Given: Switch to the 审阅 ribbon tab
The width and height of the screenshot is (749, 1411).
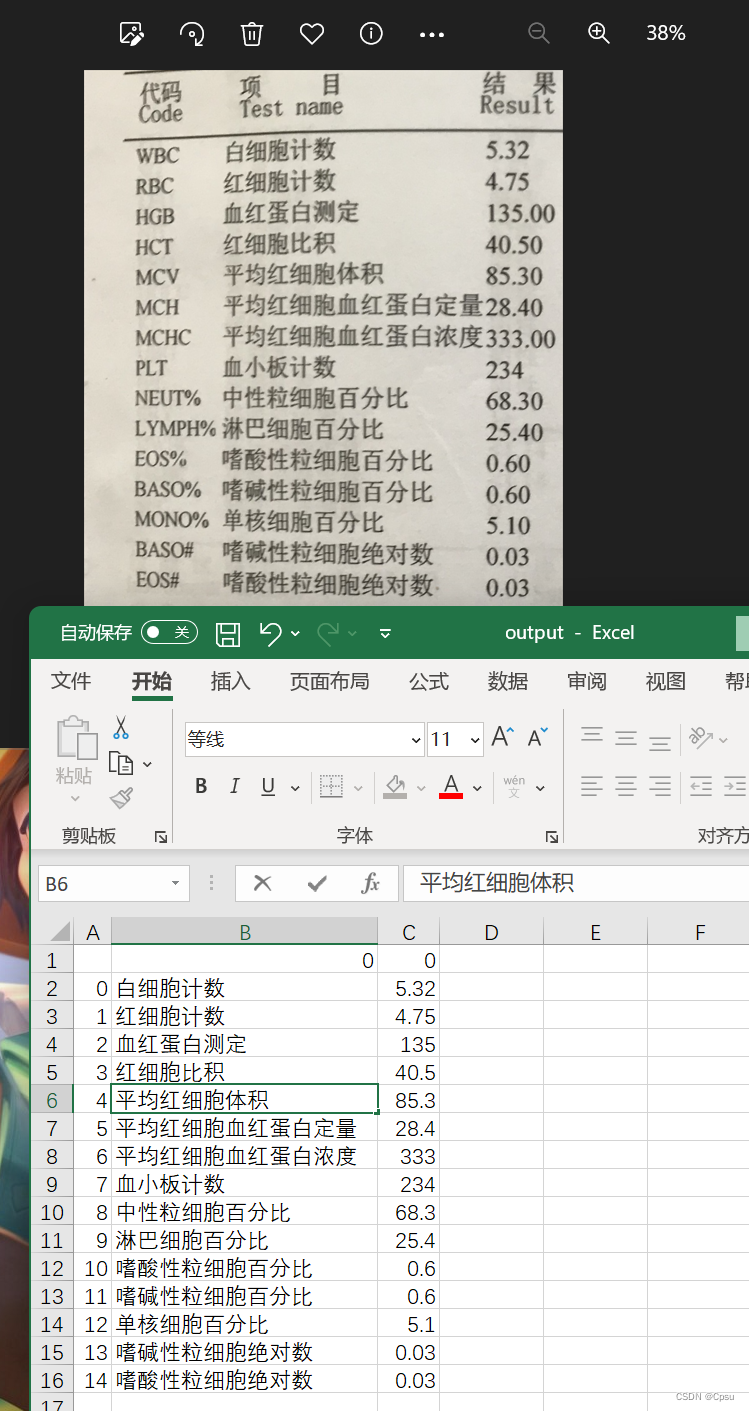Looking at the screenshot, I should click(587, 681).
